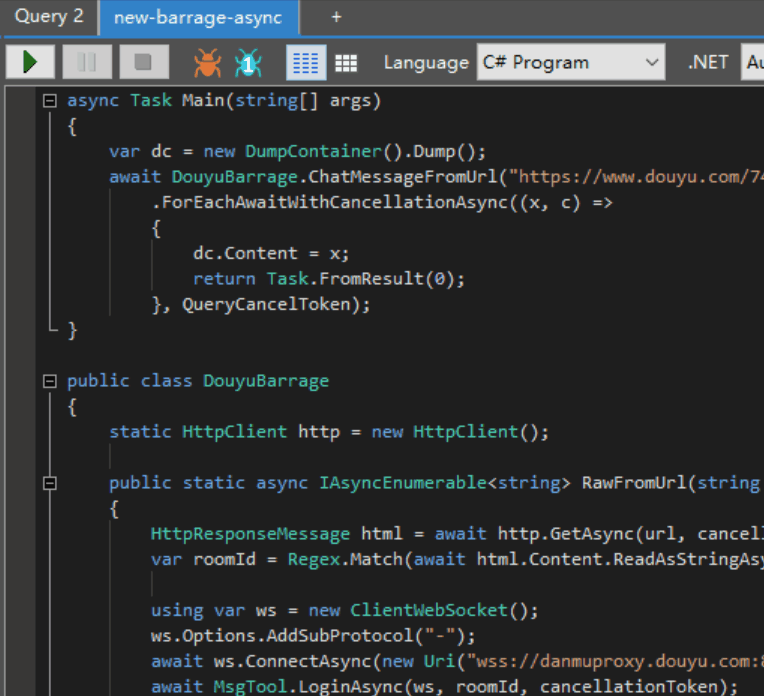
Task: Click the .NET label in toolbar
Action: click(x=708, y=62)
